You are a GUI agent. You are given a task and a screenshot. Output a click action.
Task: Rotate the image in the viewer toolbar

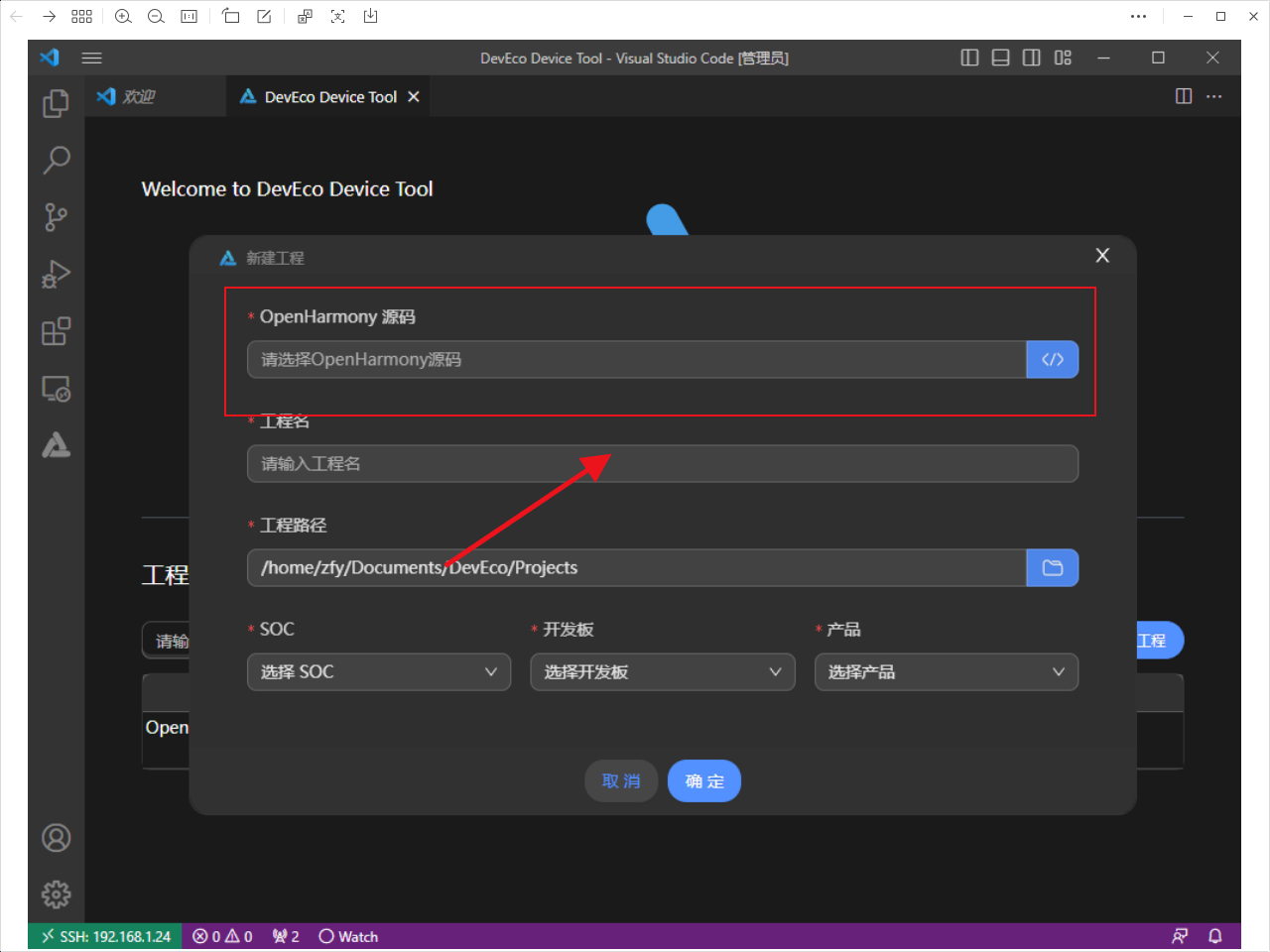click(231, 16)
